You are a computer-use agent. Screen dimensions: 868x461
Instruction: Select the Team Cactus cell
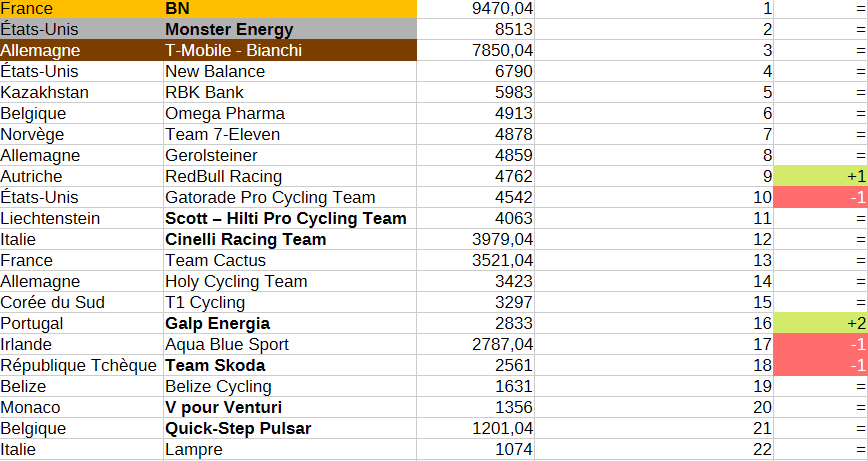click(290, 260)
